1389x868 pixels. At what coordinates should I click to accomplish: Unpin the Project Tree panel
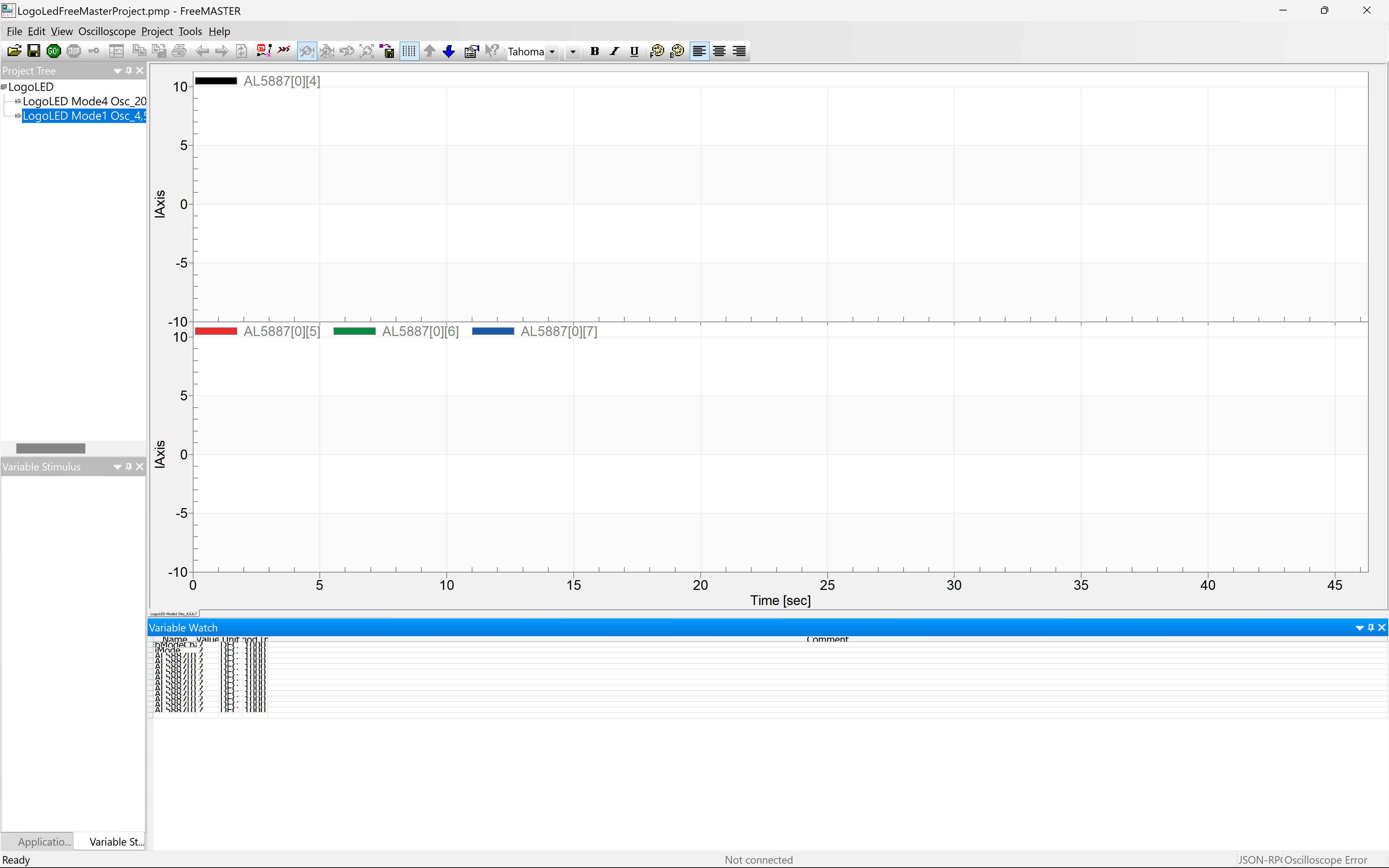coord(128,71)
